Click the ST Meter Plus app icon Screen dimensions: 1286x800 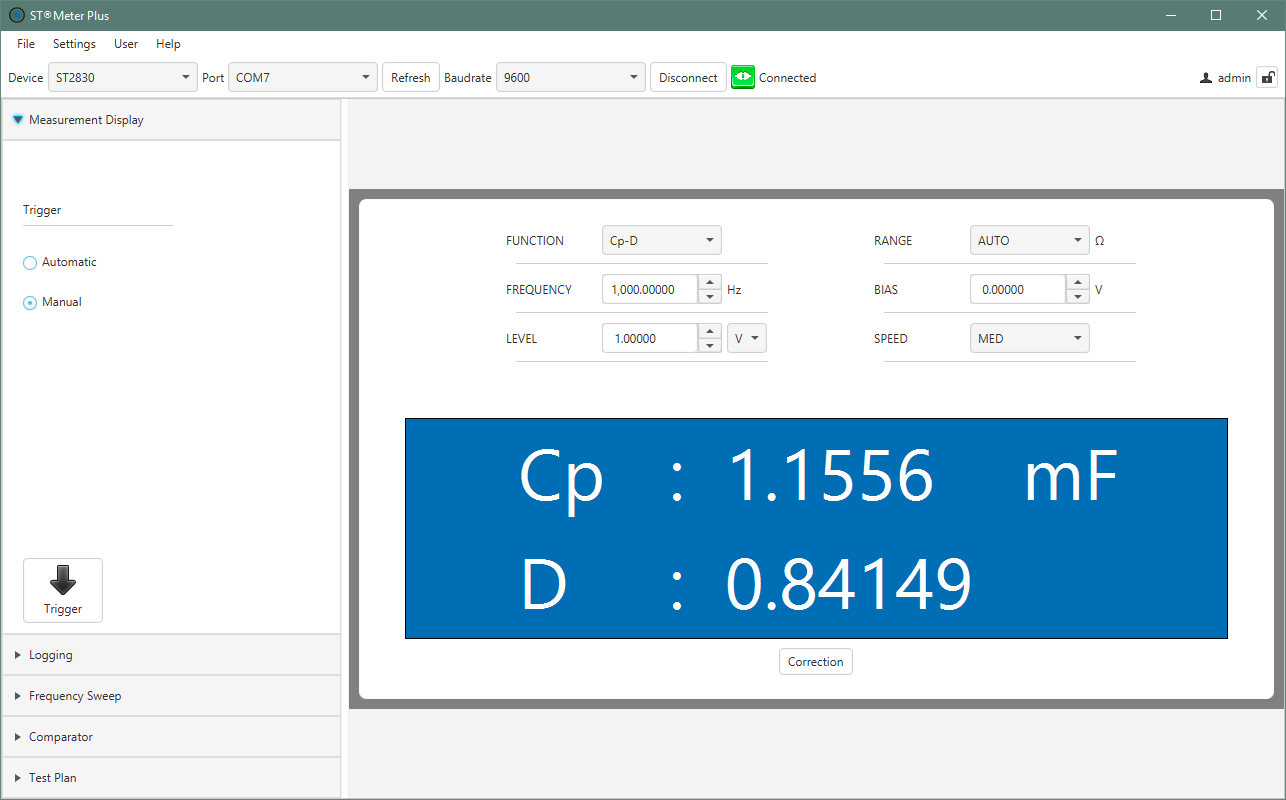(x=16, y=15)
